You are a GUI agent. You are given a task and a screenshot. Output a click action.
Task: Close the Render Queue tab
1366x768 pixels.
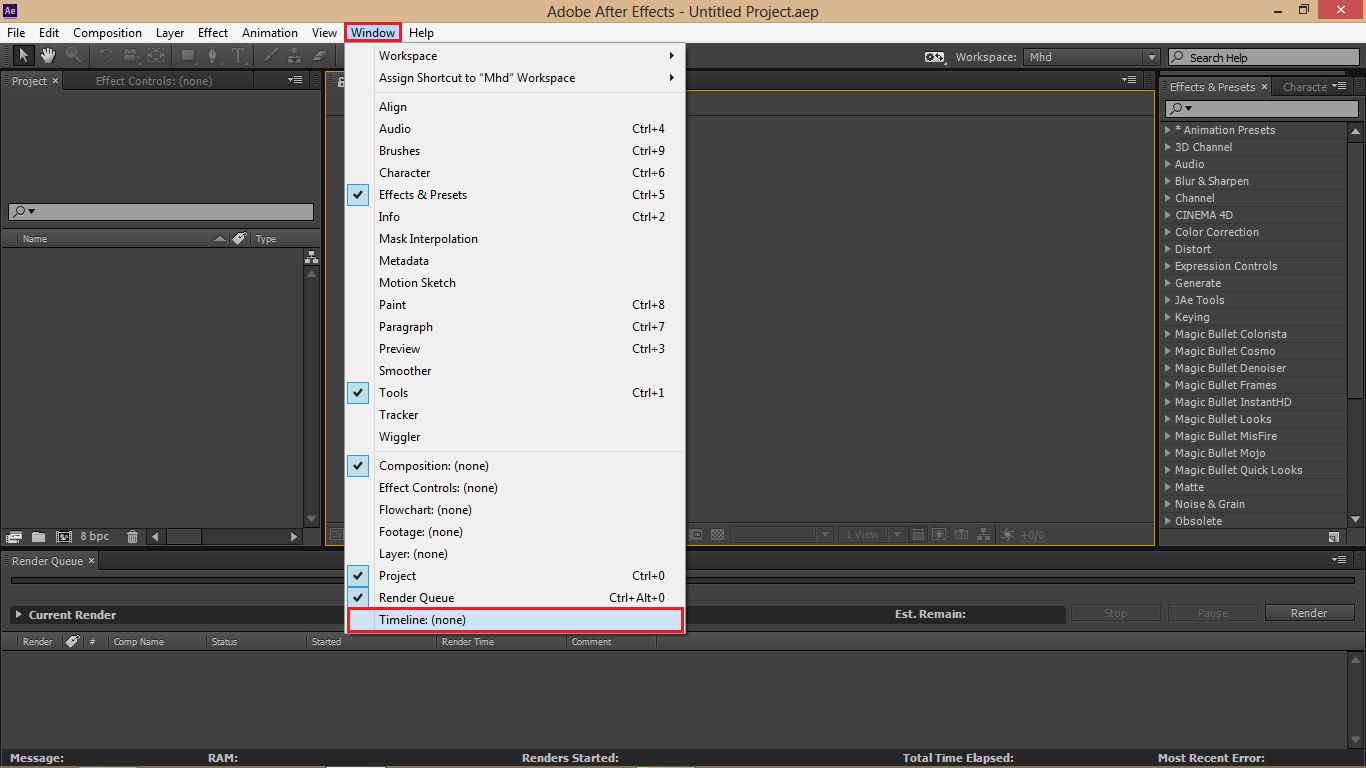91,561
